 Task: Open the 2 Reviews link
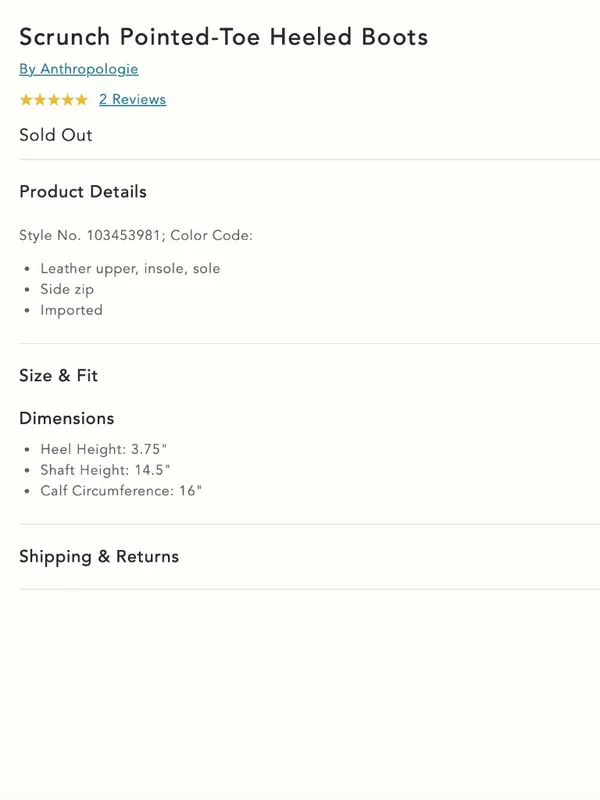point(133,99)
